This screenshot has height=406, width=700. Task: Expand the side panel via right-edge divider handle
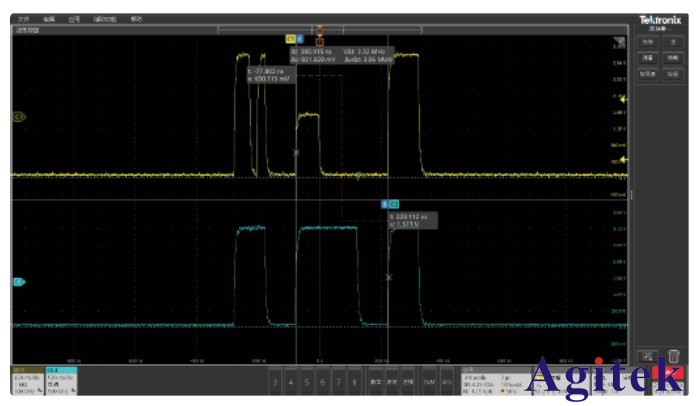[x=630, y=195]
